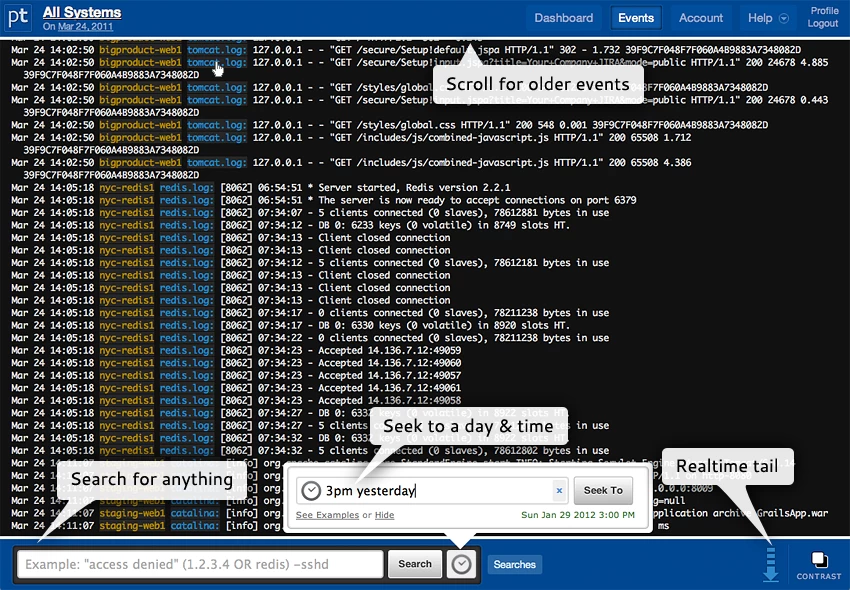The height and width of the screenshot is (590, 850).
Task: Click the Profile link
Action: tap(825, 11)
